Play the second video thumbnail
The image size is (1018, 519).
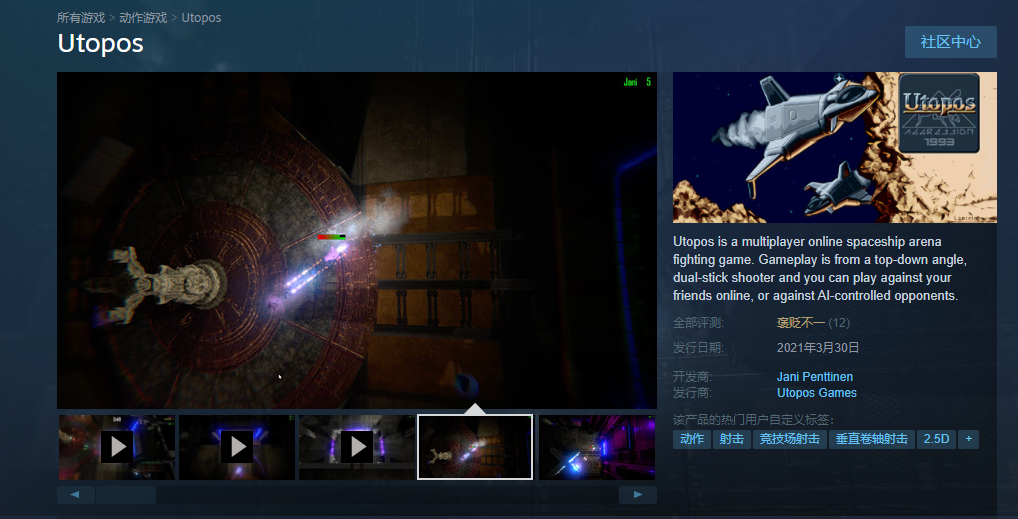coord(237,447)
